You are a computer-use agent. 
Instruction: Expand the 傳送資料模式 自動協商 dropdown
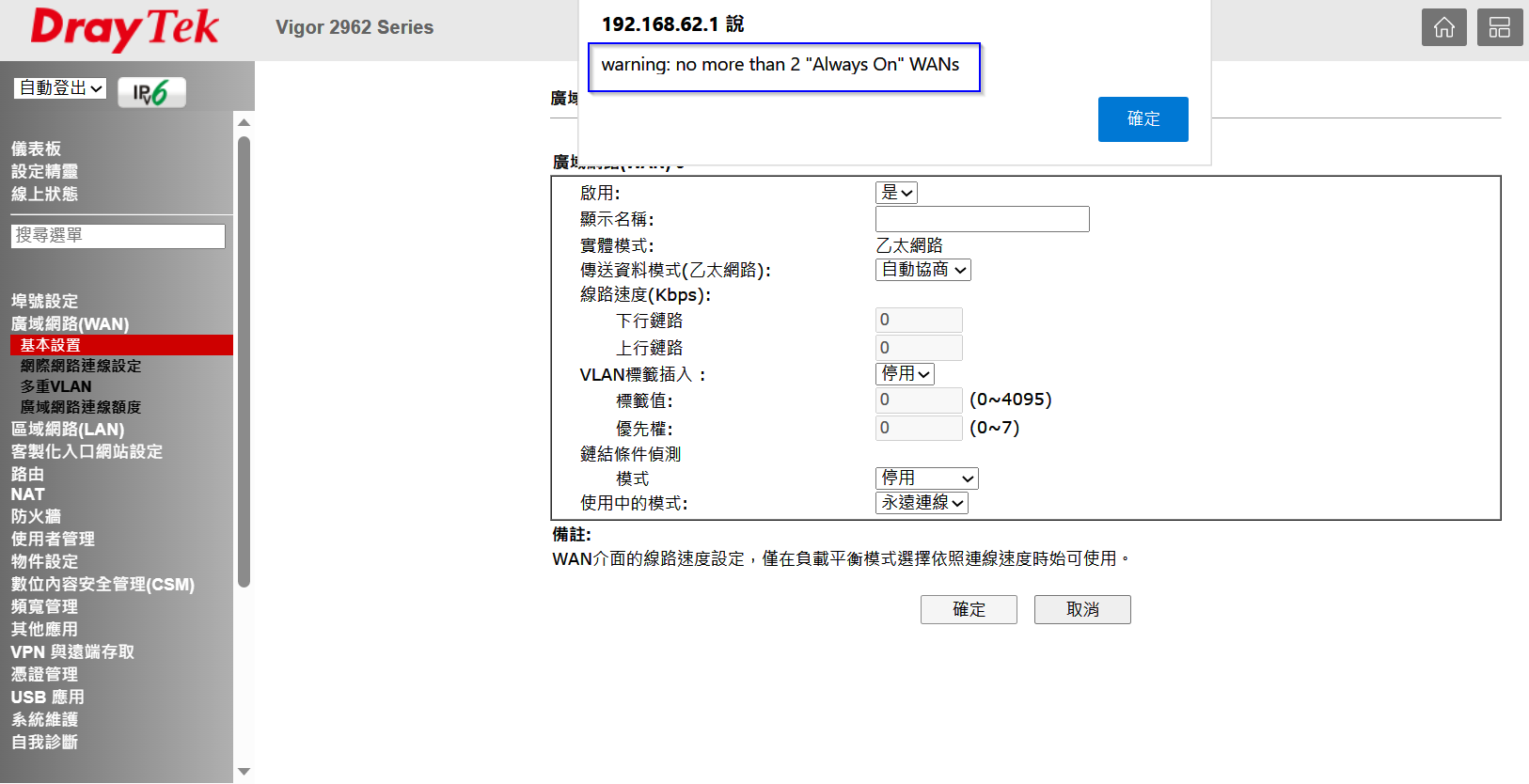click(x=922, y=270)
